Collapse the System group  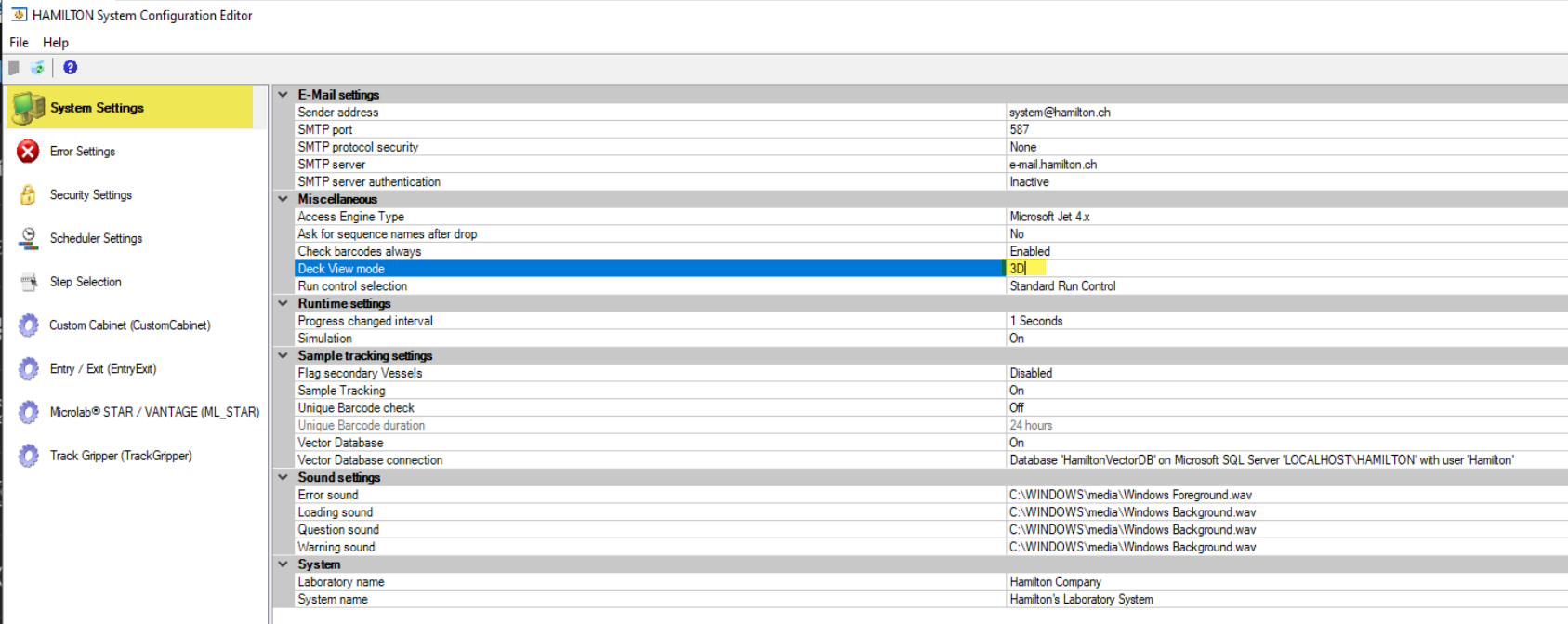point(283,564)
